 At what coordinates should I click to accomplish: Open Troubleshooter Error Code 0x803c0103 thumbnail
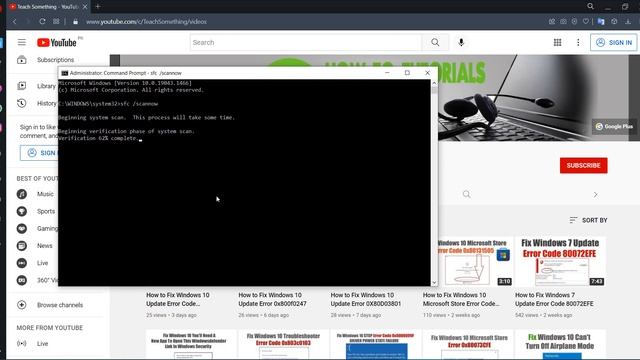(283, 345)
